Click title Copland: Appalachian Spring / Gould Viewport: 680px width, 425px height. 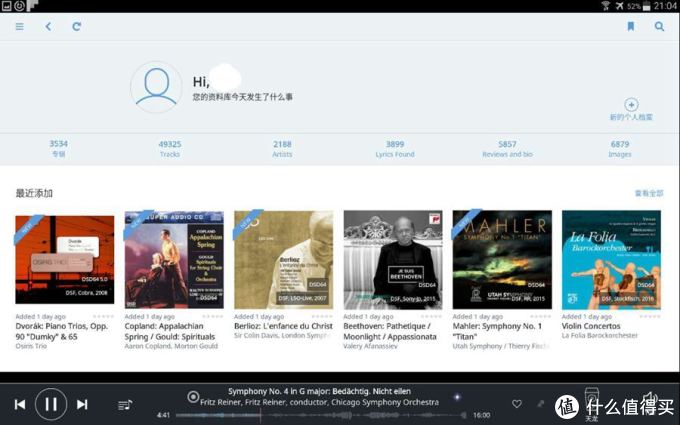[170, 331]
